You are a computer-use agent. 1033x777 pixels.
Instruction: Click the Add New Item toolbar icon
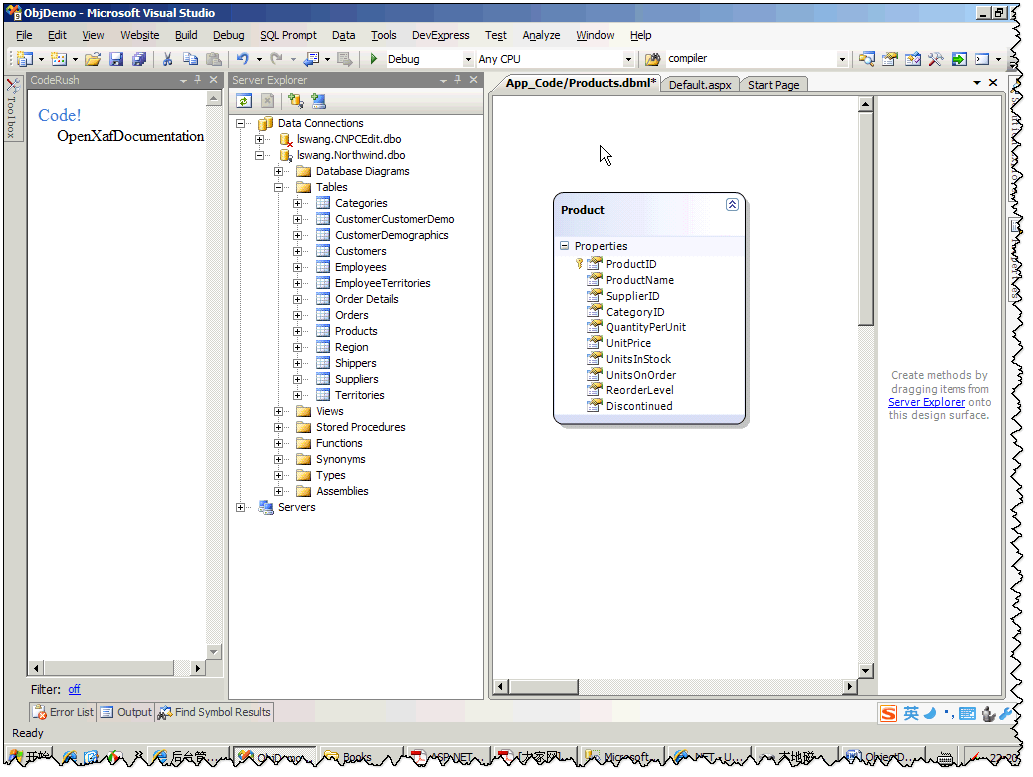pyautogui.click(x=59, y=59)
